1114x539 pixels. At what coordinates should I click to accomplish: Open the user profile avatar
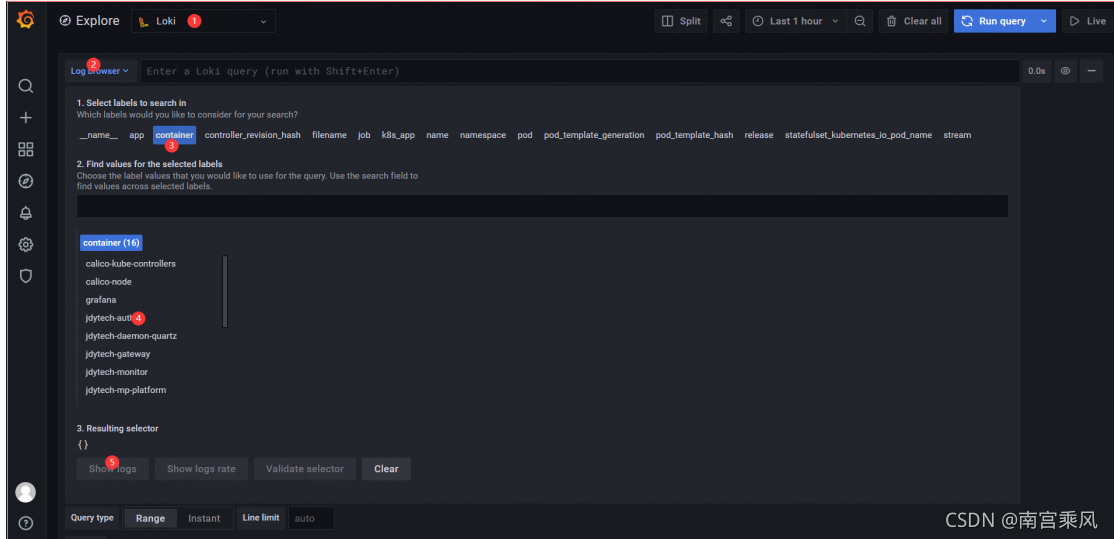point(26,492)
